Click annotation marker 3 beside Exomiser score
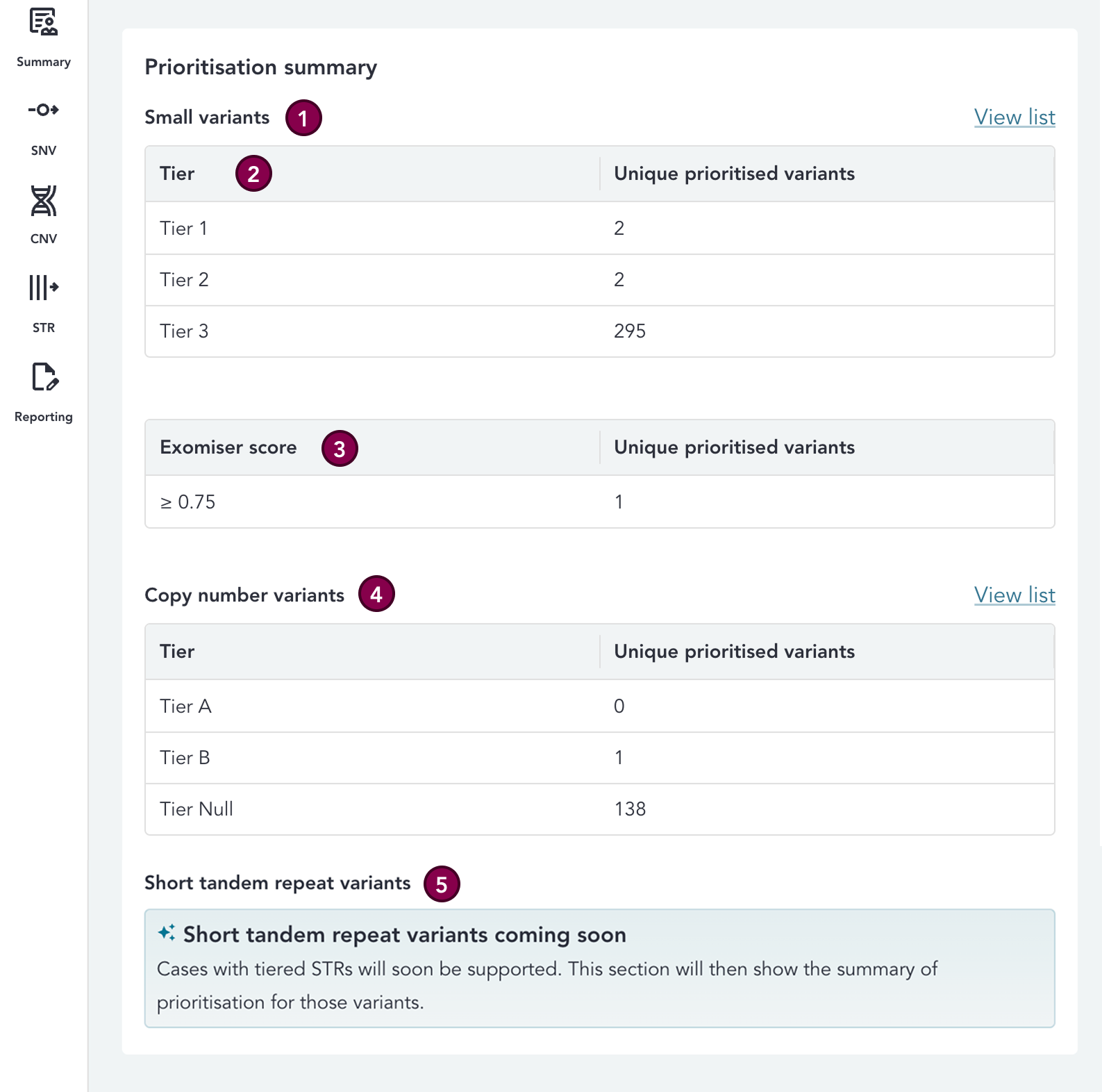 (x=340, y=449)
